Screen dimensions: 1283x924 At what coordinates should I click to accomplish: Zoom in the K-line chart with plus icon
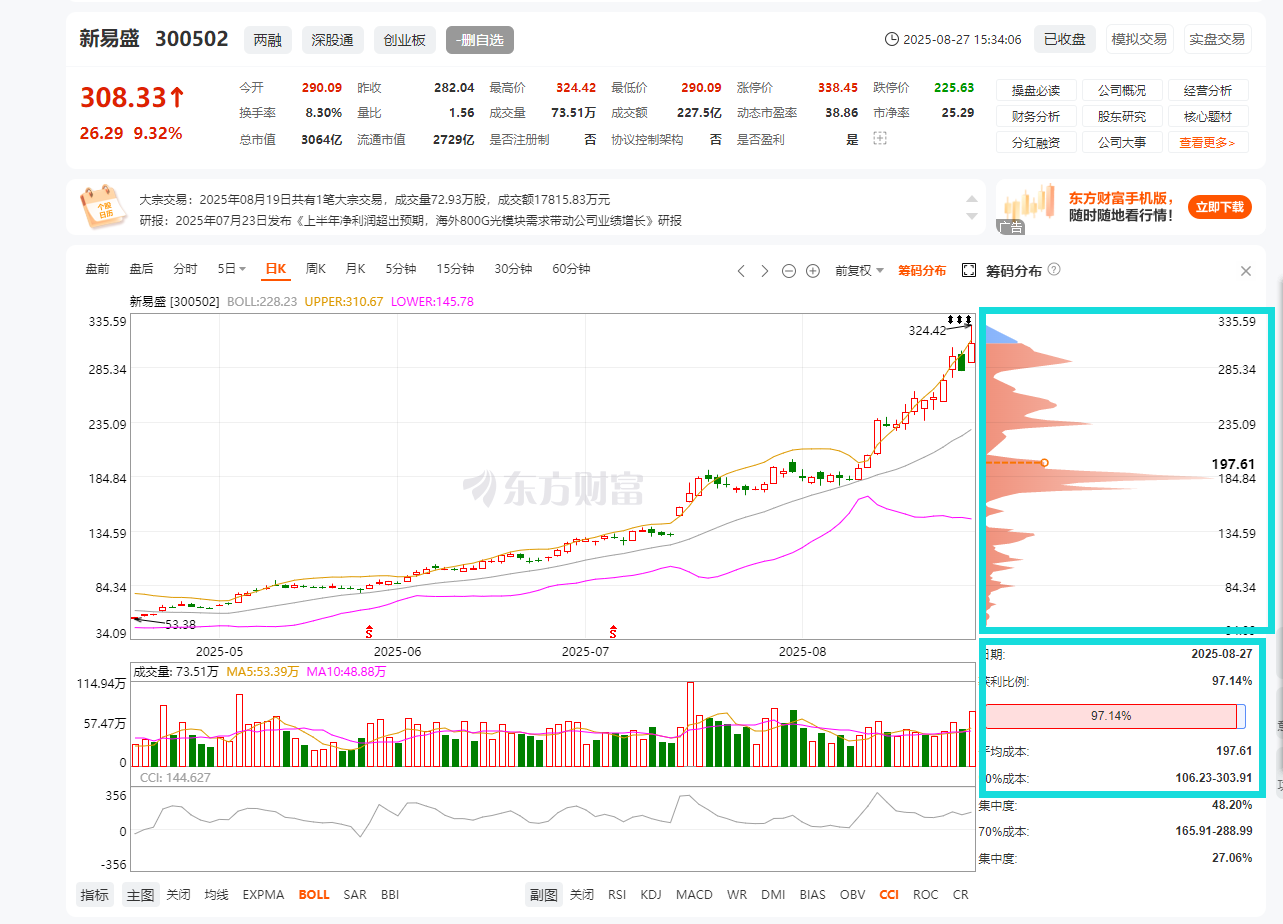click(x=813, y=271)
